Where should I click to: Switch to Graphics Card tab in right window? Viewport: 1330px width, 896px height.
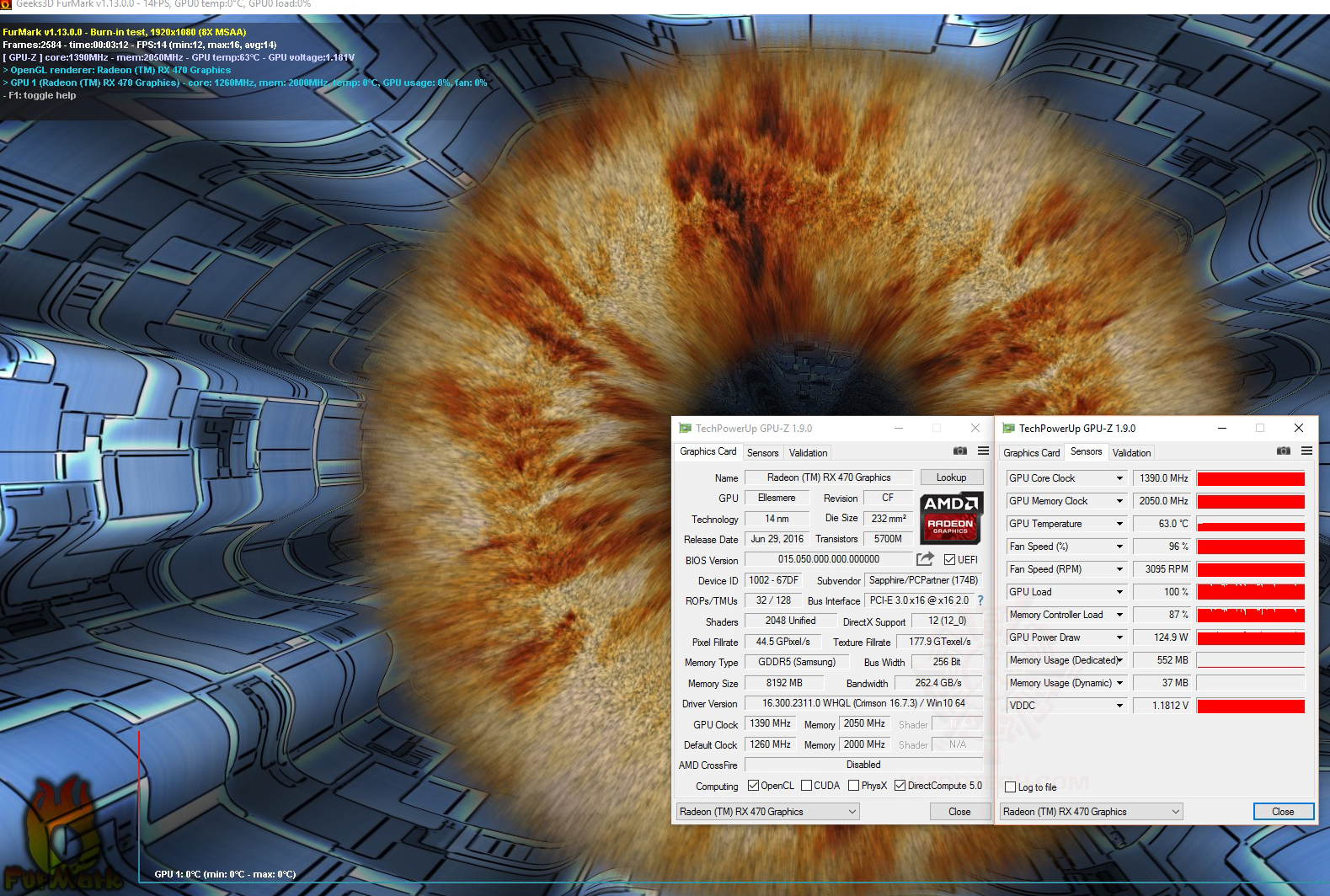(x=1032, y=453)
